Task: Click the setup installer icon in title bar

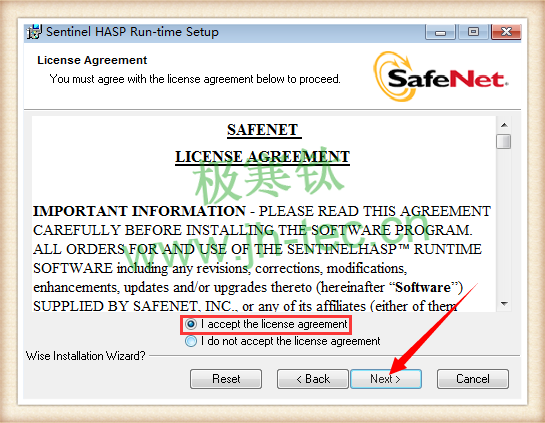Action: pyautogui.click(x=34, y=32)
